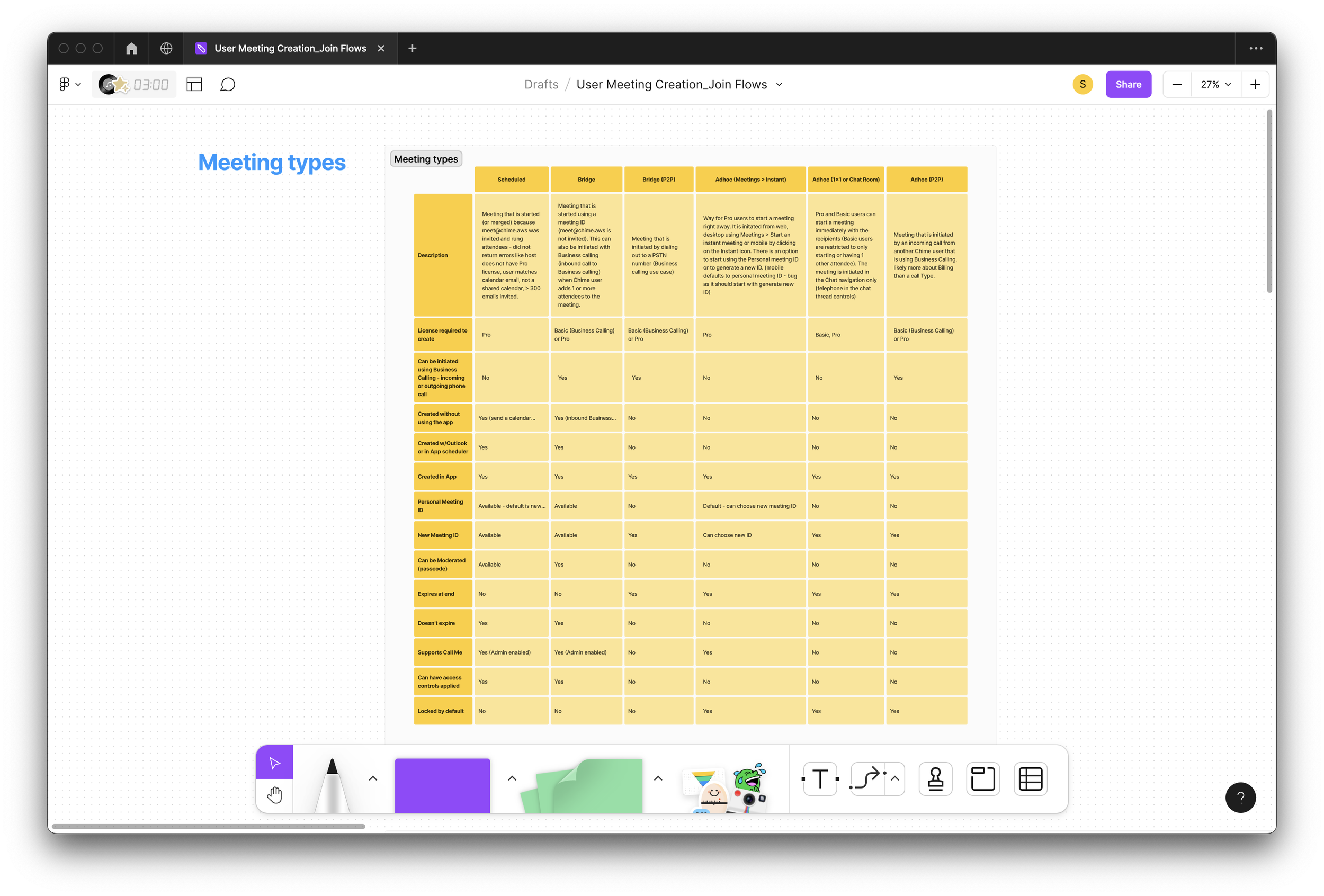Image resolution: width=1324 pixels, height=896 pixels.
Task: Select the purple shape color swatch
Action: 442,786
